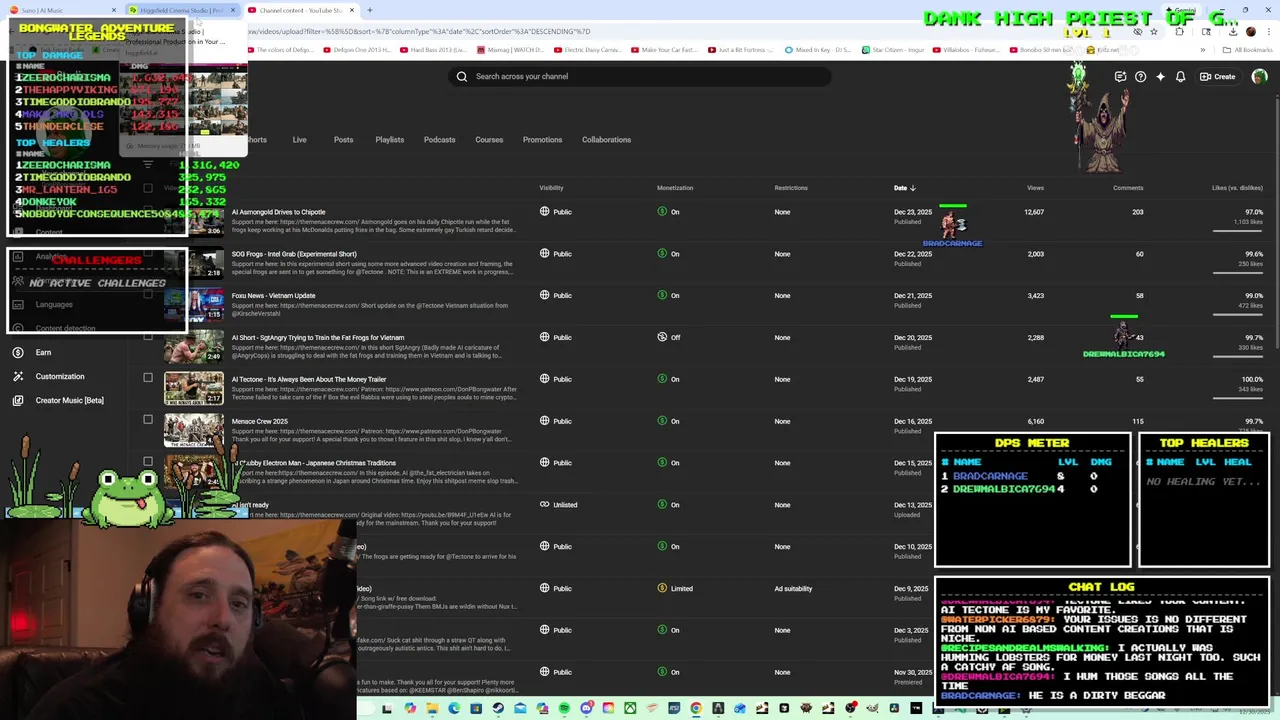Image resolution: width=1280 pixels, height=720 pixels.
Task: Switch to Suno AI Music browser tab
Action: pos(60,10)
